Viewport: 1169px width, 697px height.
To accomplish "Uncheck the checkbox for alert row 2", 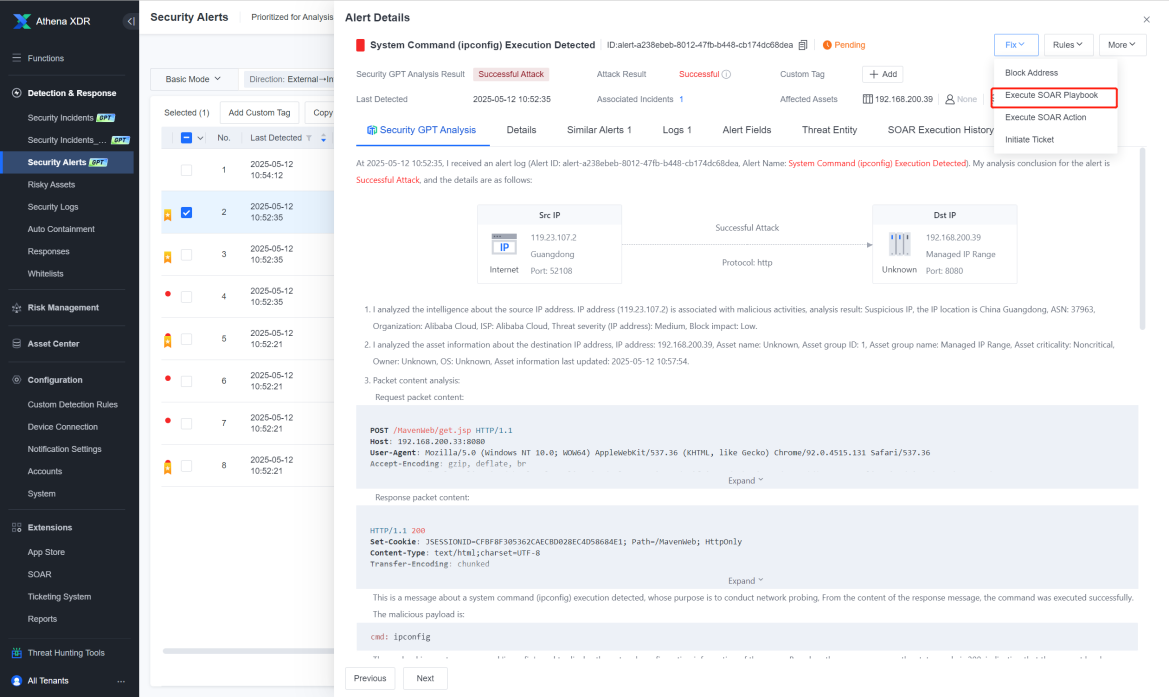I will point(186,212).
